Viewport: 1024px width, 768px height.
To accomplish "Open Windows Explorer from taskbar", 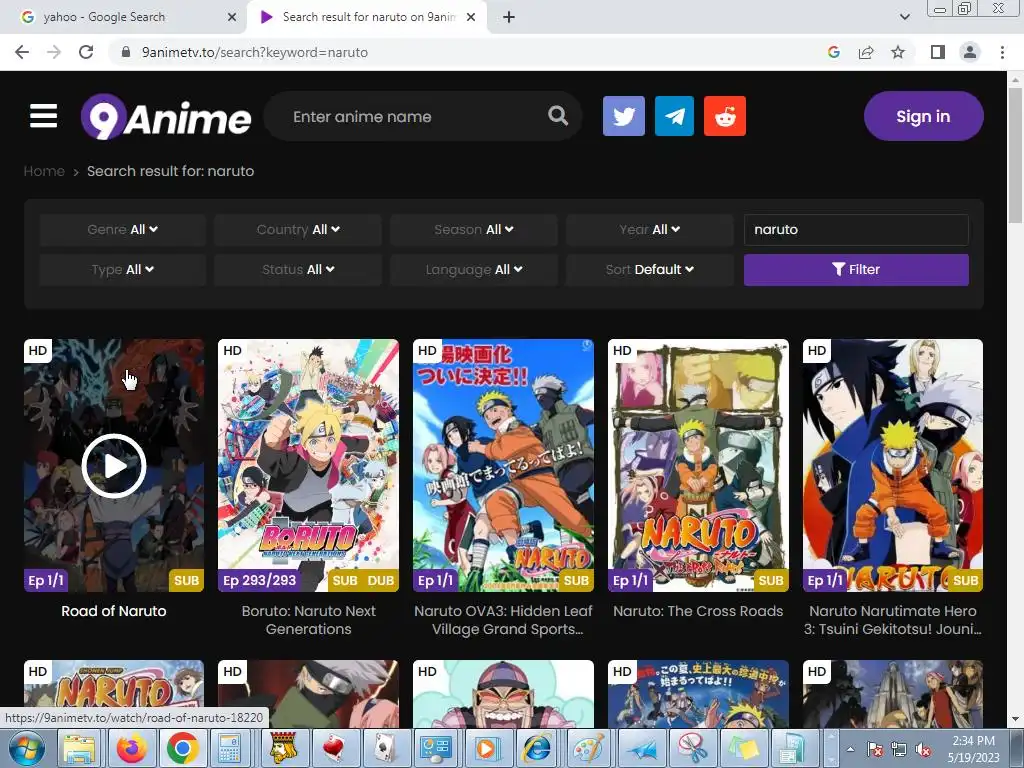I will pos(78,749).
